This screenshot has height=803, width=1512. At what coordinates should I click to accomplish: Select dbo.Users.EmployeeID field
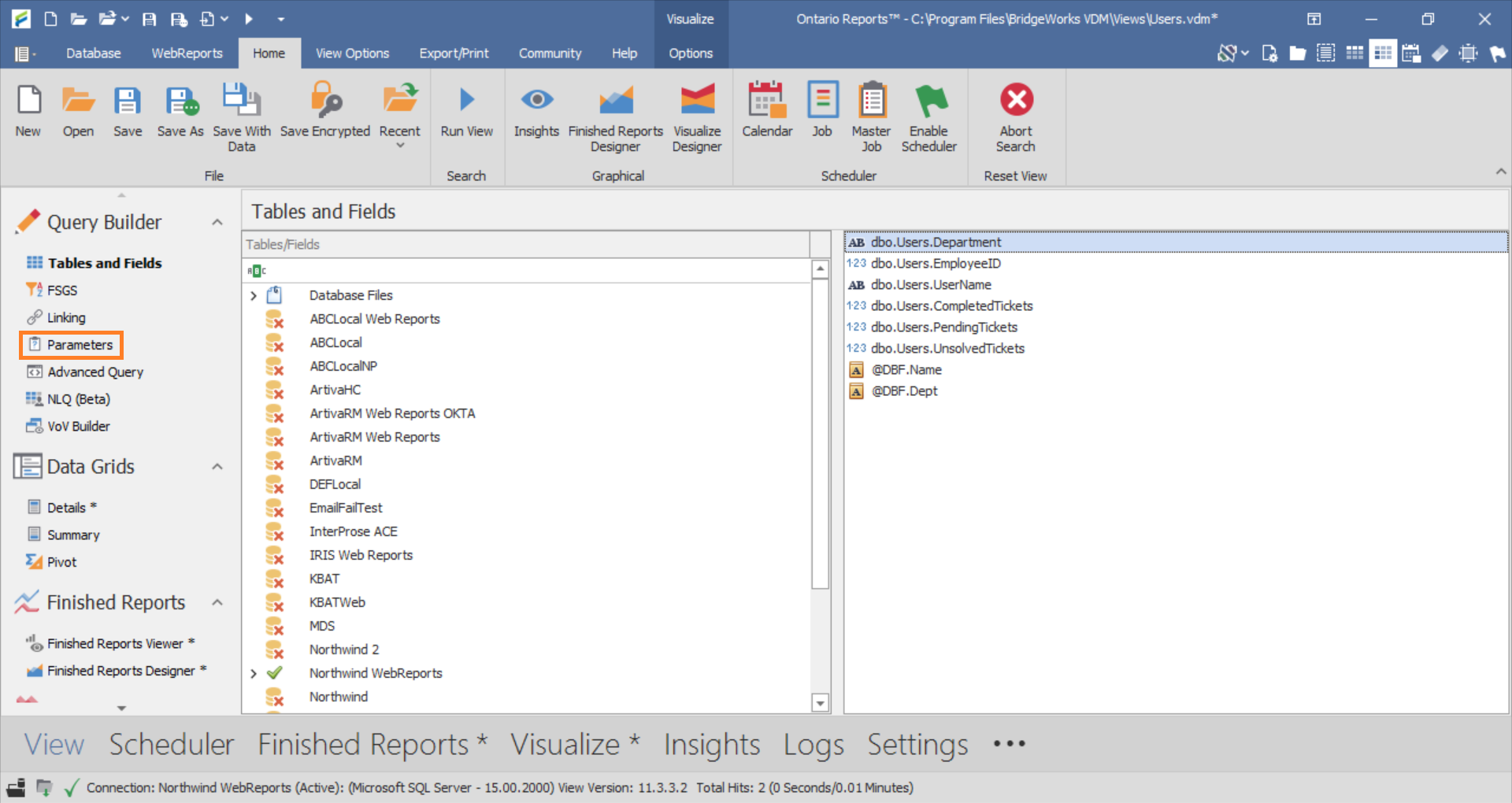click(x=936, y=264)
